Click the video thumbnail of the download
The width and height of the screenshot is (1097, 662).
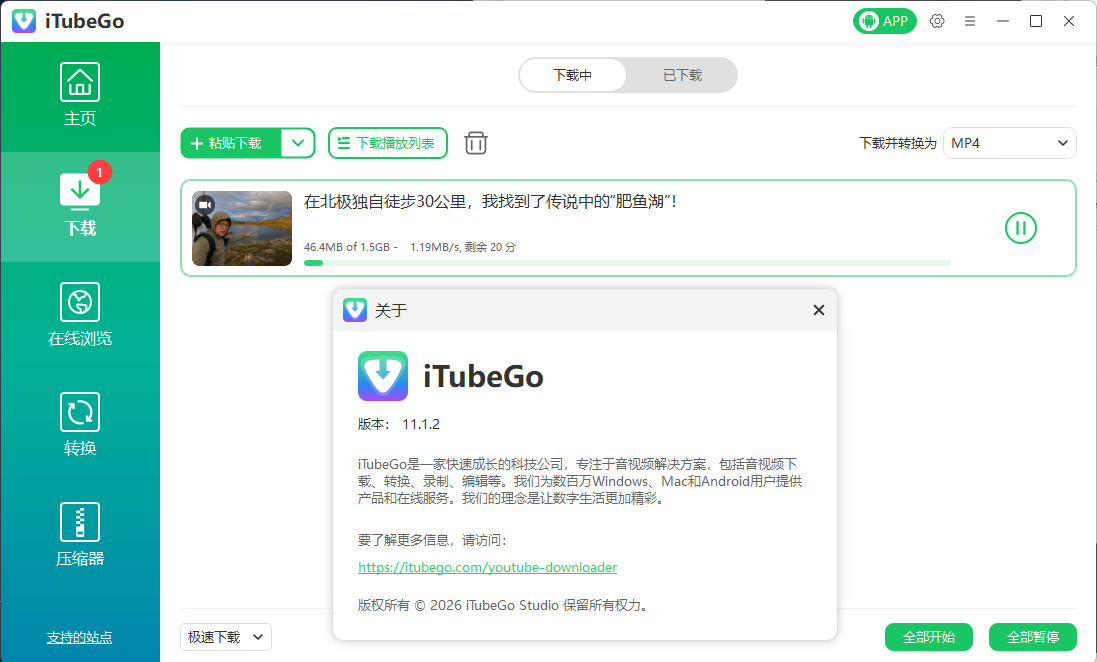242,228
